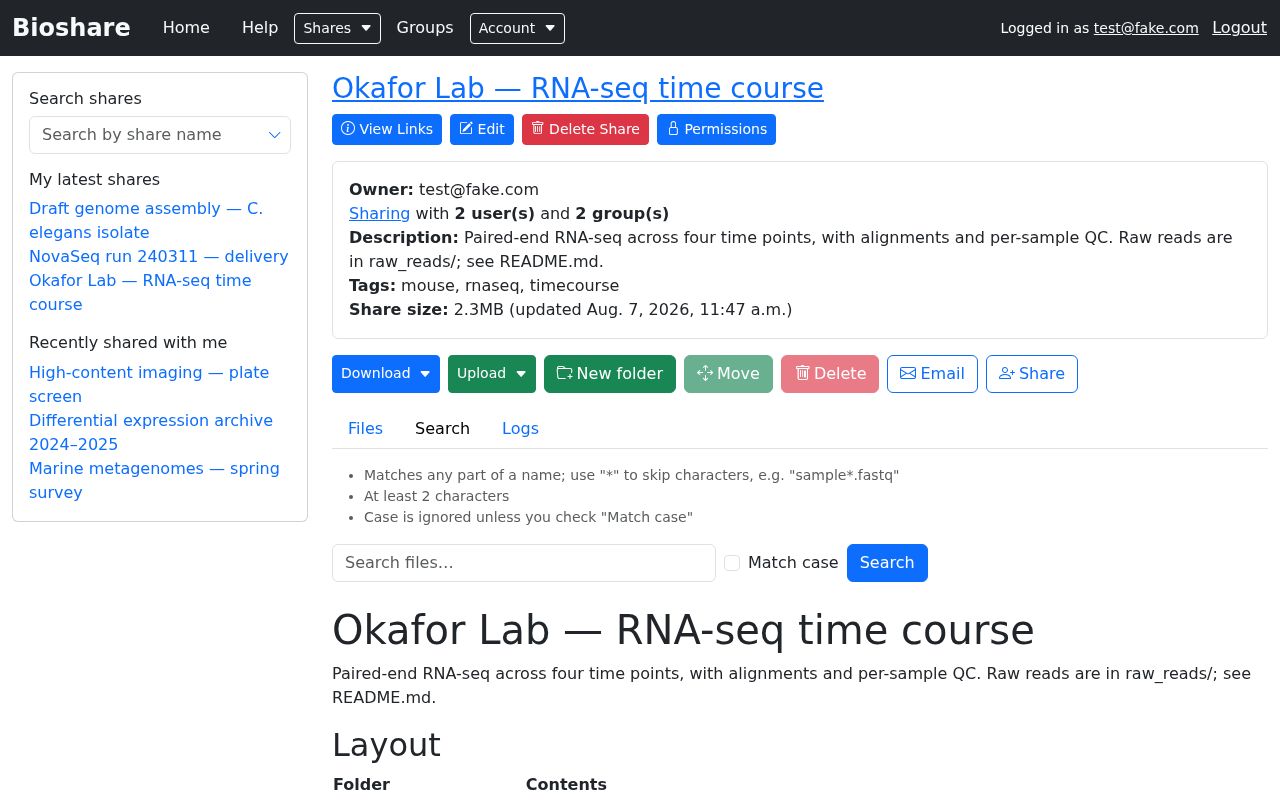Click the Sharing link in share details
1280x800 pixels.
click(x=379, y=214)
